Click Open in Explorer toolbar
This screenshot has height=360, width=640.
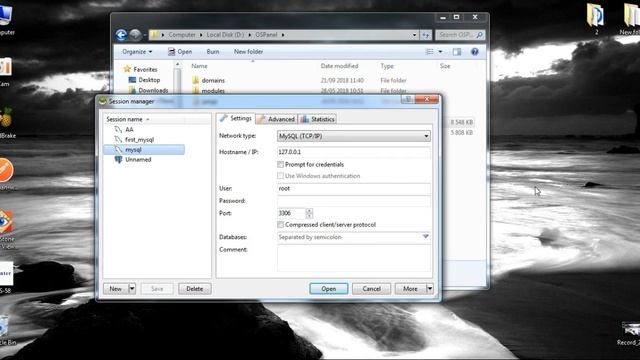pos(180,52)
